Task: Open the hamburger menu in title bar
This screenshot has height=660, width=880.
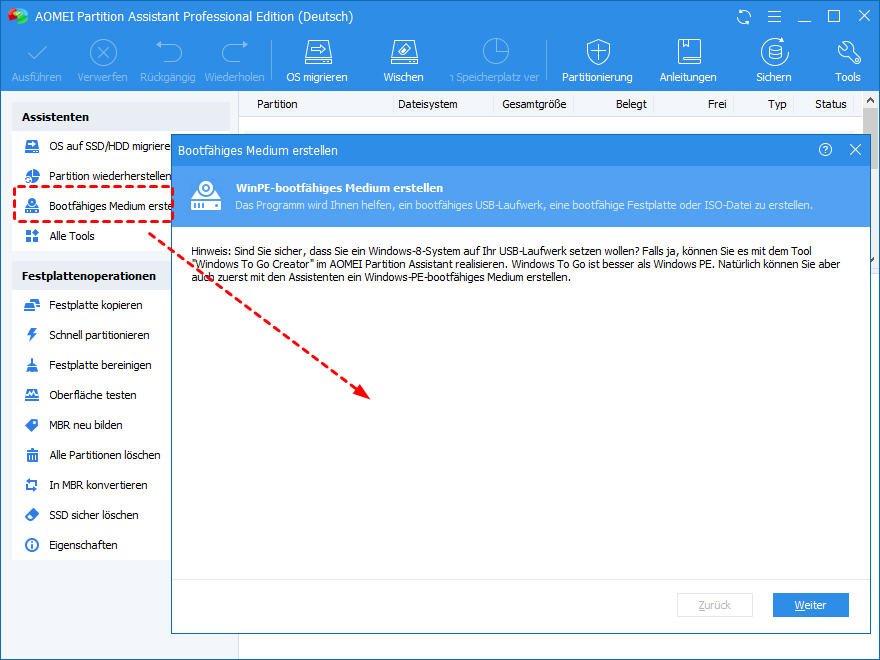Action: 774,17
